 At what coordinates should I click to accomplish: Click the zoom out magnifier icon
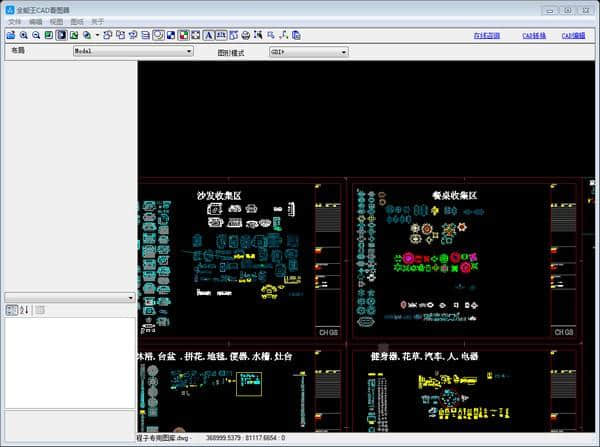pos(36,35)
